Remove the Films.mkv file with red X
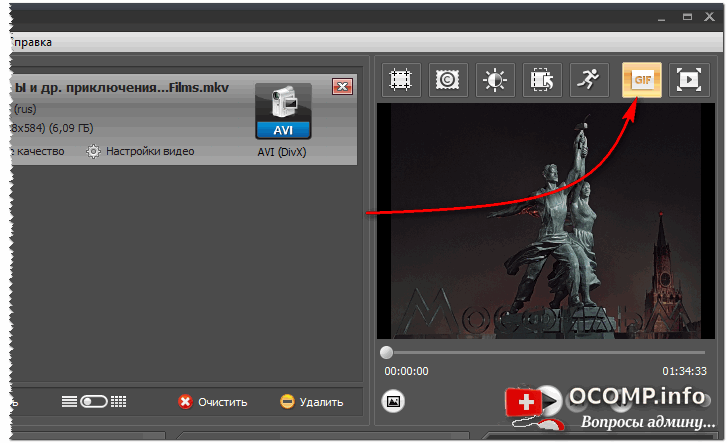The image size is (727, 443). 342,87
